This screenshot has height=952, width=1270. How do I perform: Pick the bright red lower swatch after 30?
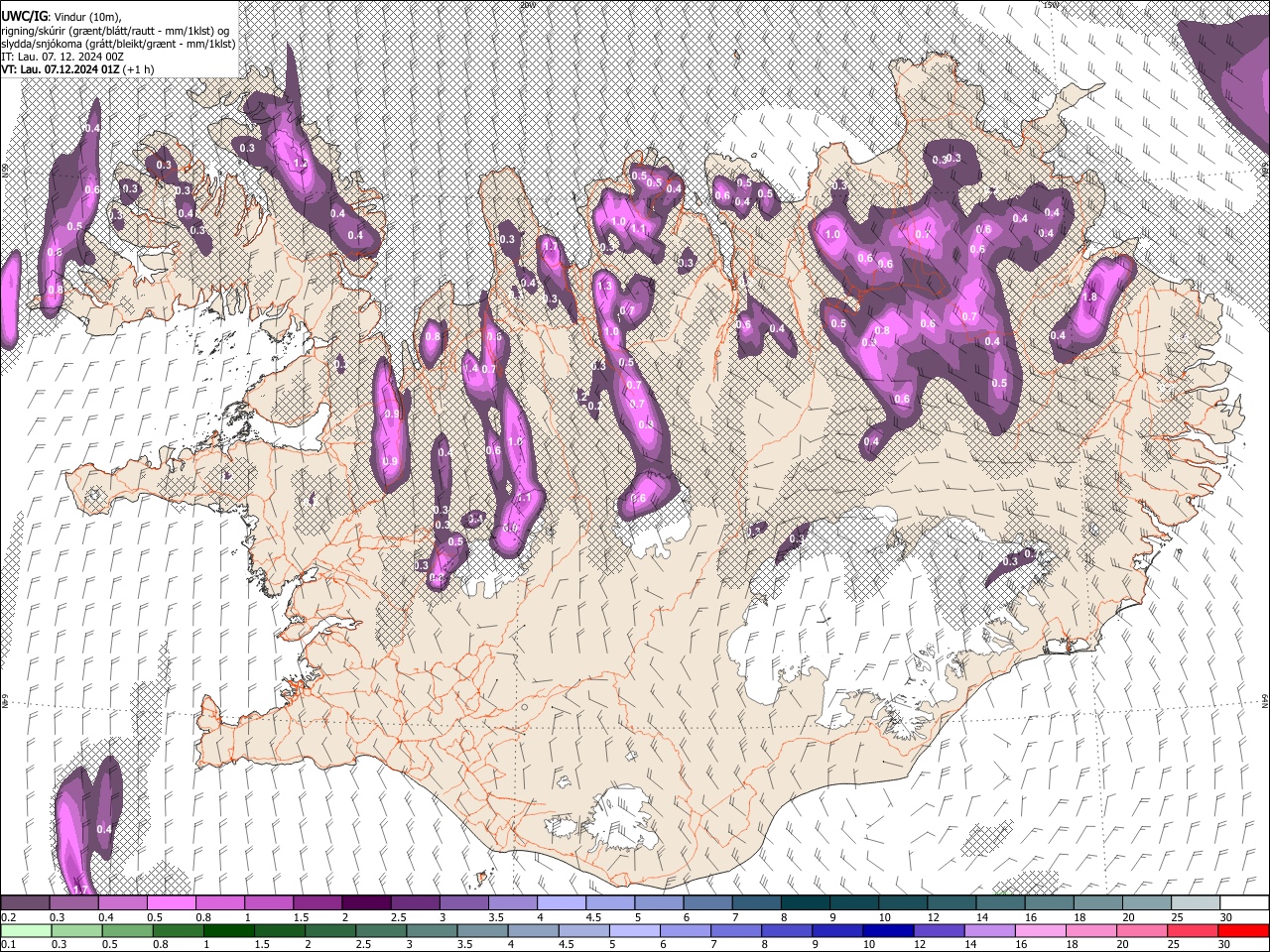1242,930
